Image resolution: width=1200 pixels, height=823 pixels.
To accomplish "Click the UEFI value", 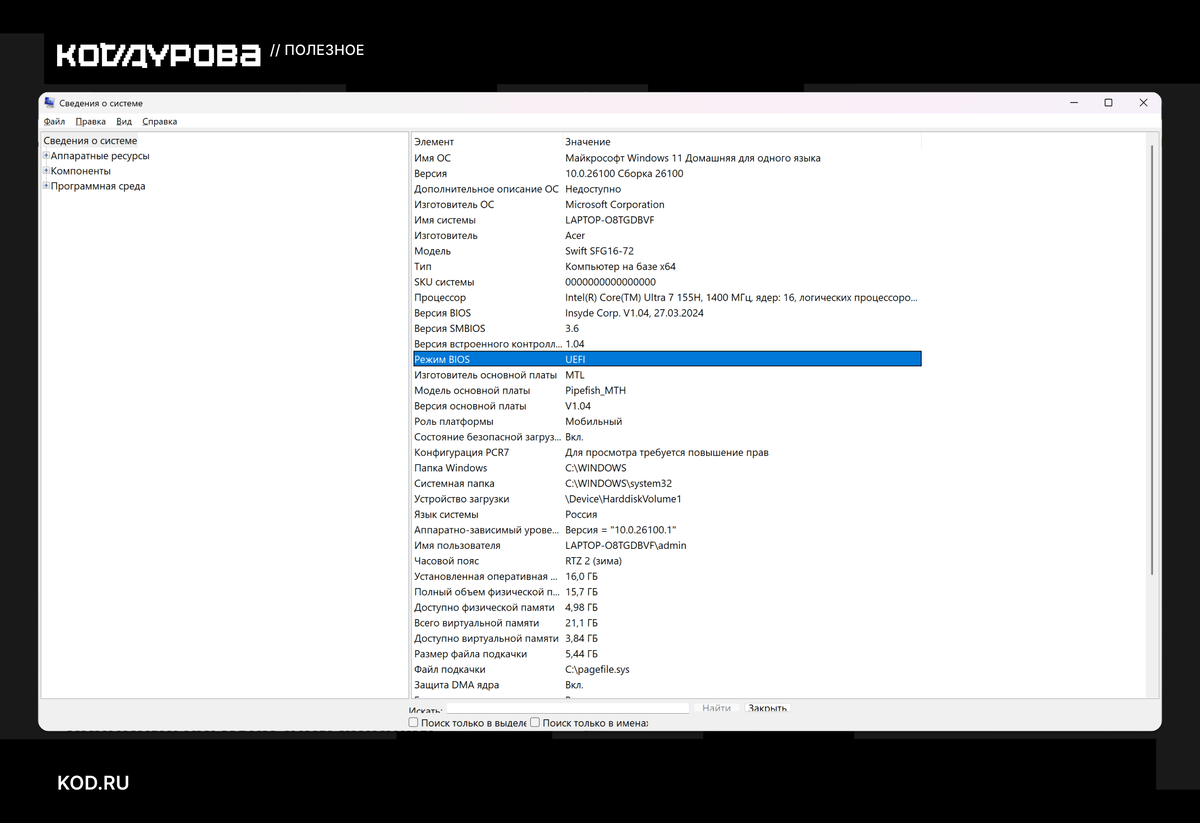I will [x=575, y=359].
